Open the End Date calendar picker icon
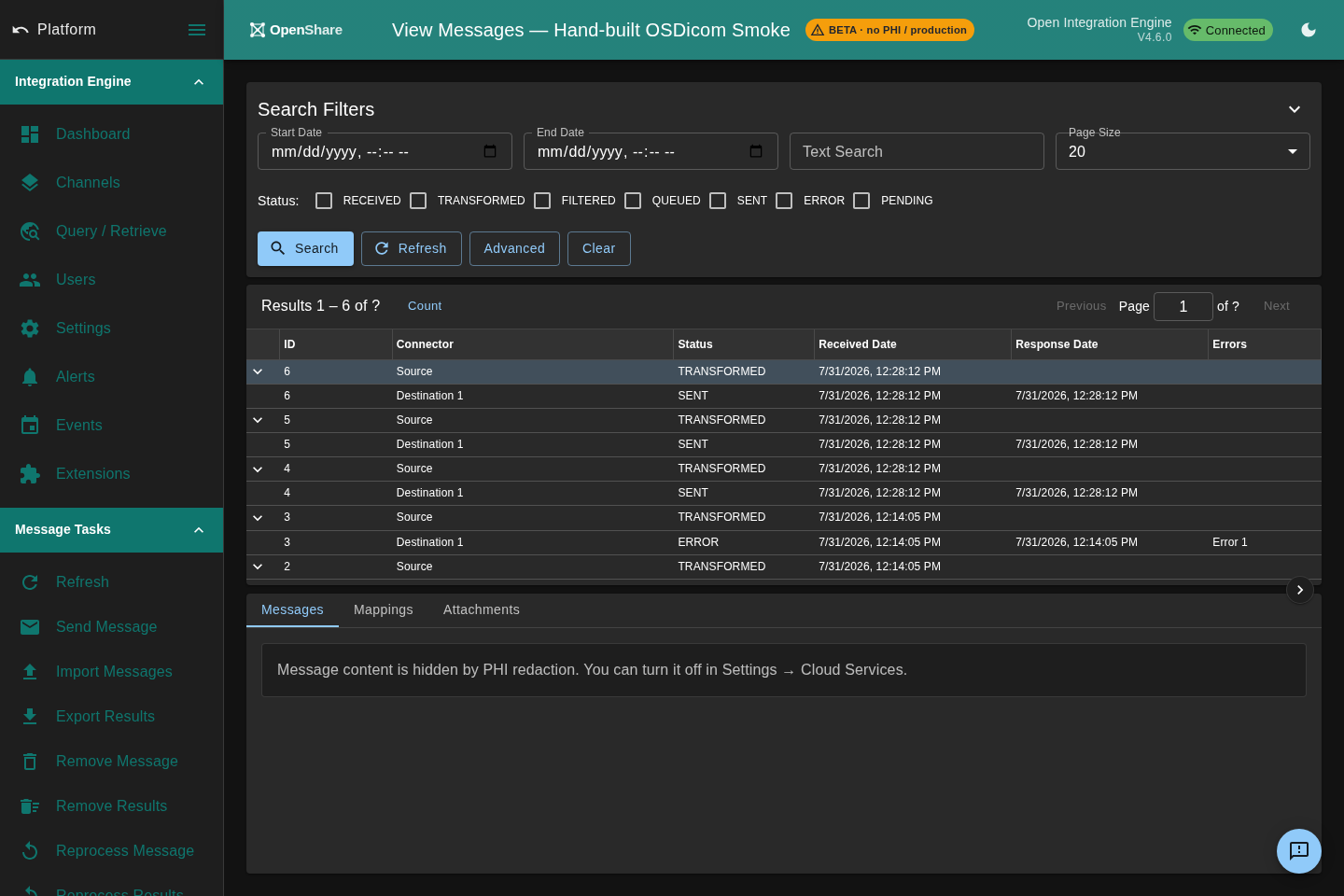Screen dimensions: 1344x896 click(756, 151)
